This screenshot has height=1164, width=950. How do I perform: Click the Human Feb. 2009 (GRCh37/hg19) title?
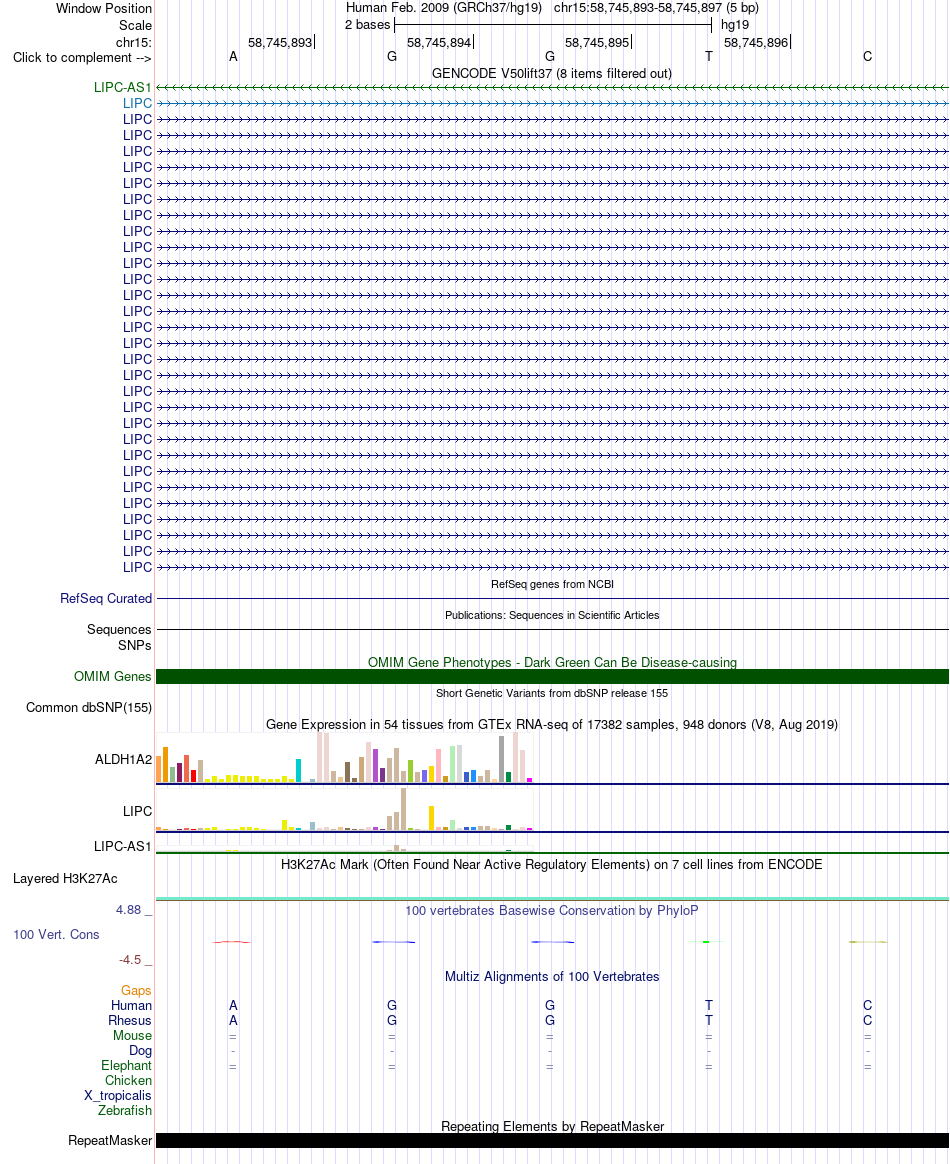click(444, 8)
